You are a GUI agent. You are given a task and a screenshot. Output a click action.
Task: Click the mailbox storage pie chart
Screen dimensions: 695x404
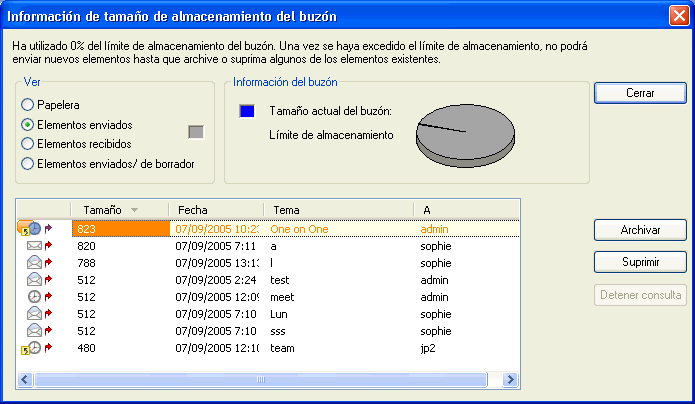tap(465, 136)
